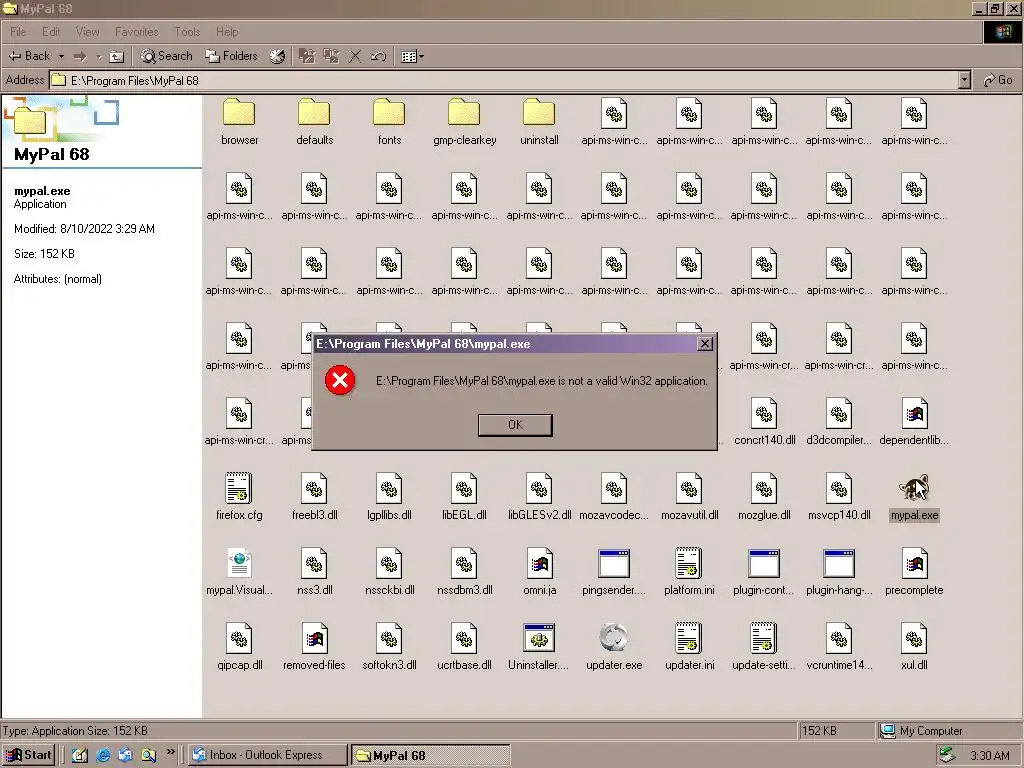Open the gmp-clearkey folder
This screenshot has width=1024, height=768.
click(x=464, y=112)
